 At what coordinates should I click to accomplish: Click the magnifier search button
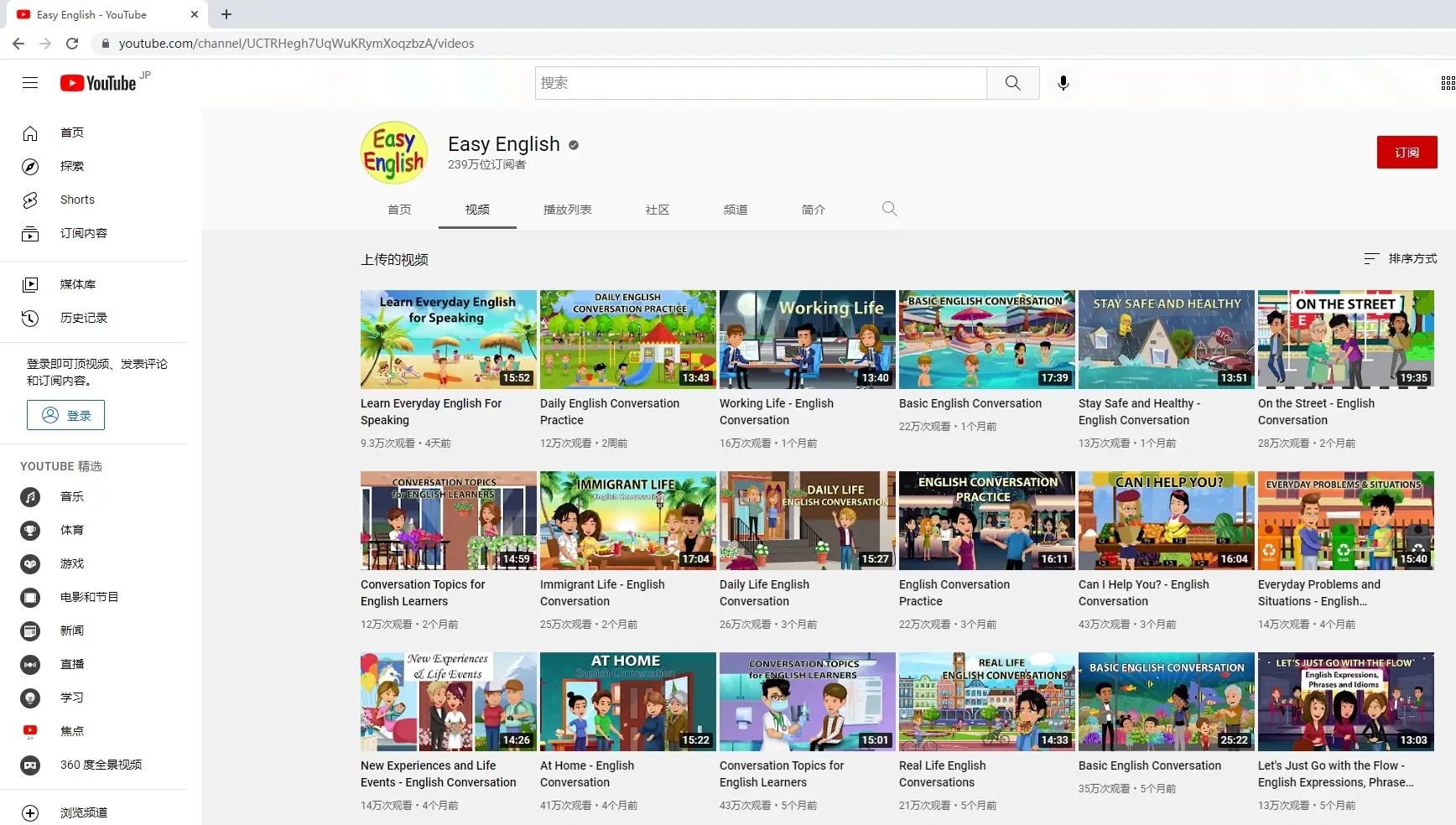pyautogui.click(x=1012, y=83)
